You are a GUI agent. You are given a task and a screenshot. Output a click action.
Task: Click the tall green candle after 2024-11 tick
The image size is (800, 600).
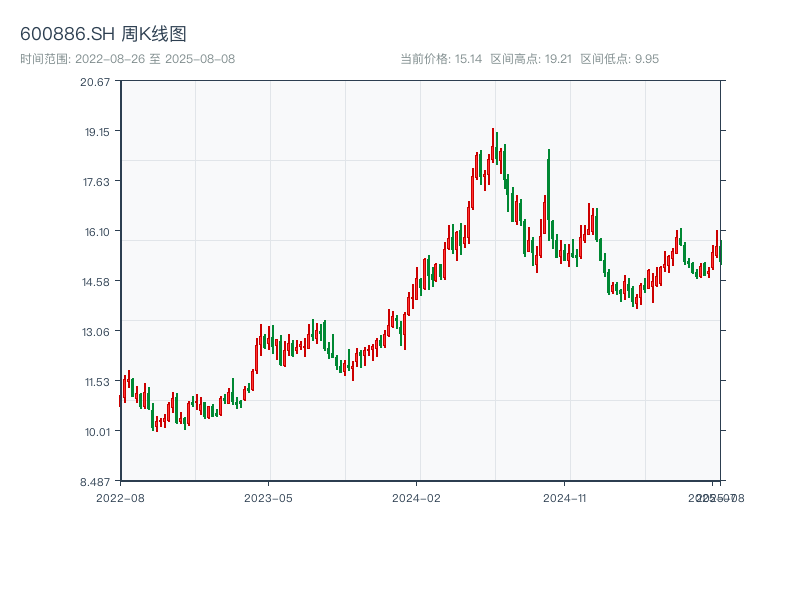(x=548, y=194)
